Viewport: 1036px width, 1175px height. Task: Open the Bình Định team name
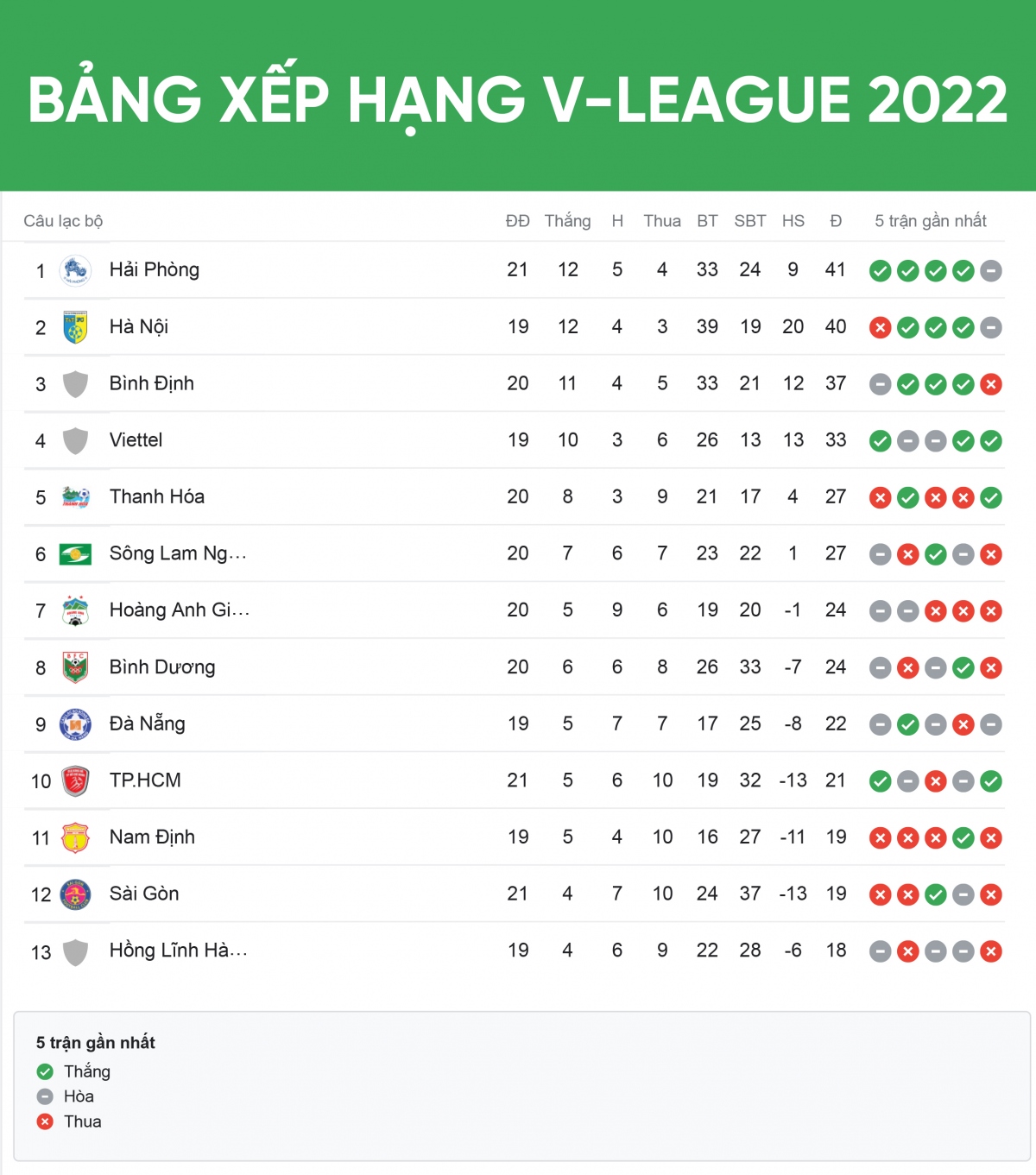click(152, 383)
